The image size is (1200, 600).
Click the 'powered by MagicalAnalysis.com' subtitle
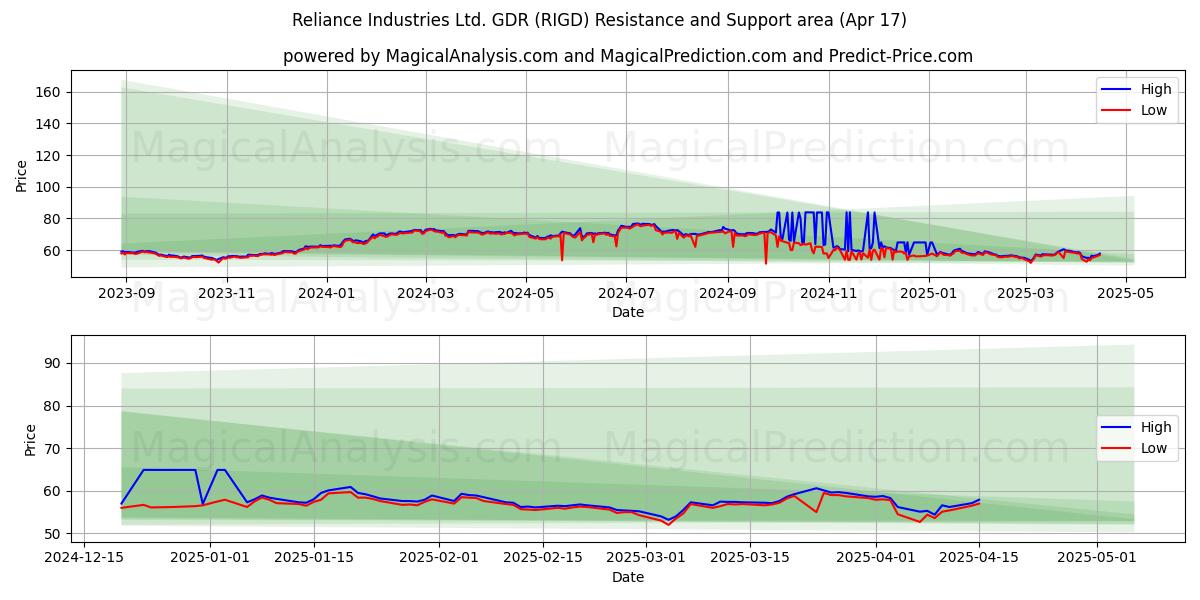[x=628, y=56]
